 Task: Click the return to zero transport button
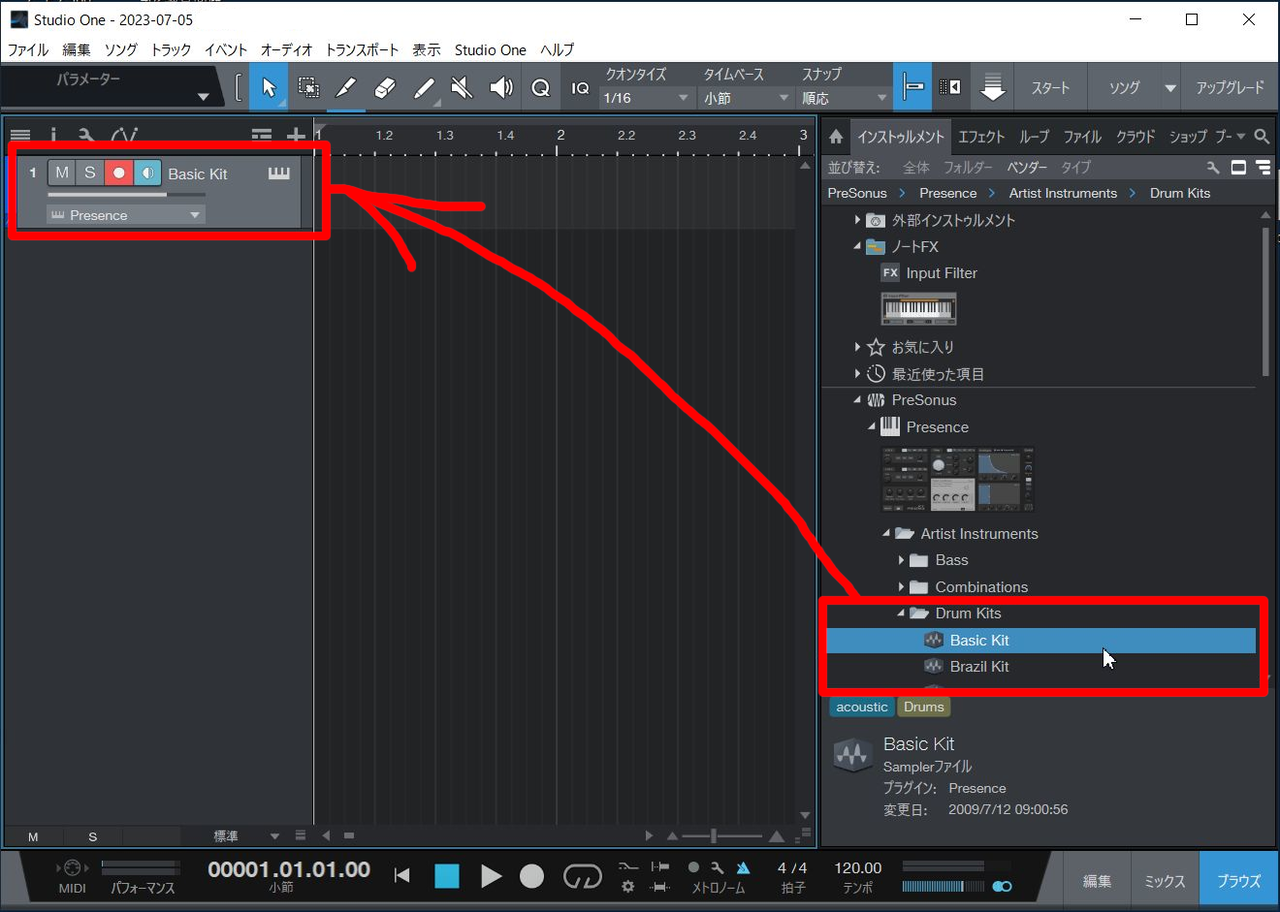(402, 876)
